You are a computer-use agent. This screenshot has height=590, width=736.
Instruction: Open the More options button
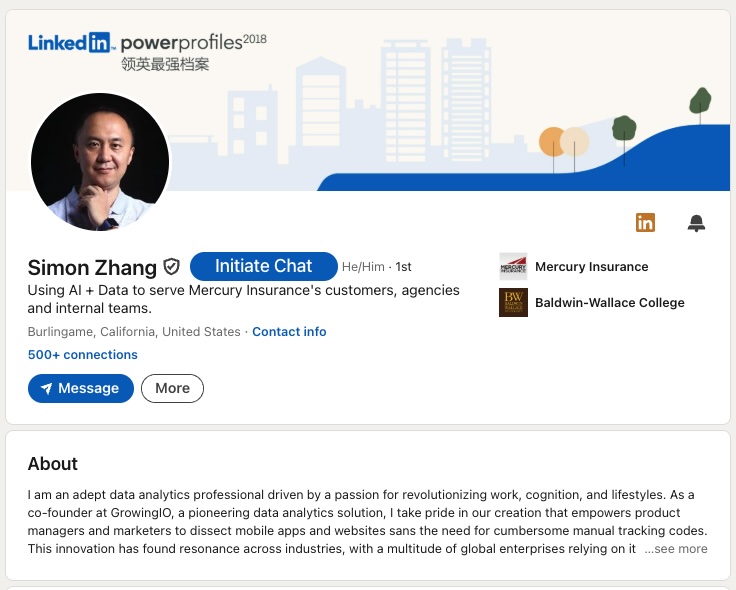coord(172,388)
